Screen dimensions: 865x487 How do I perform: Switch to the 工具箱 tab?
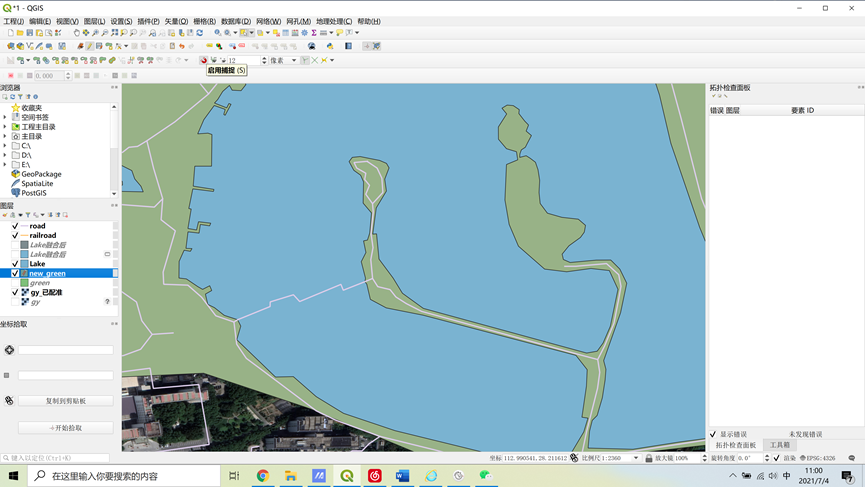point(779,445)
